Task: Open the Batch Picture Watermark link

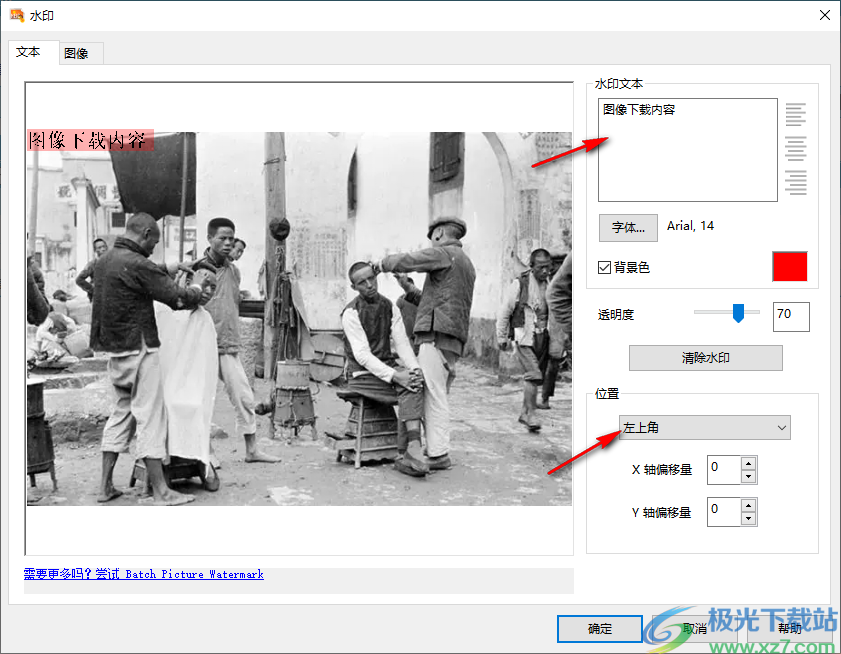Action: tap(144, 574)
